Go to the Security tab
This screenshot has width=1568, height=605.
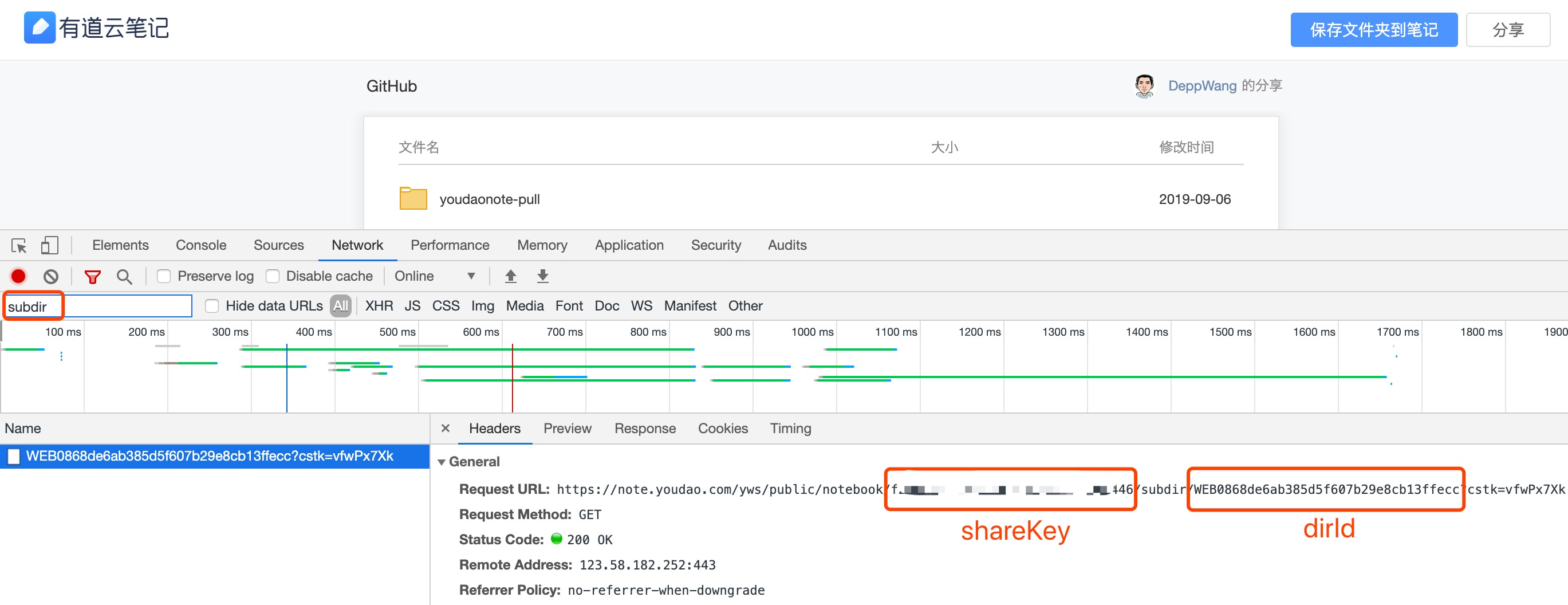coord(716,245)
